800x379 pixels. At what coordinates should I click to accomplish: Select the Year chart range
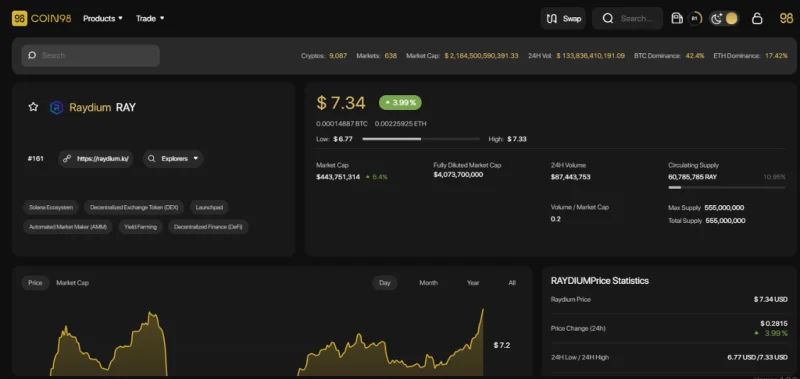pos(473,283)
